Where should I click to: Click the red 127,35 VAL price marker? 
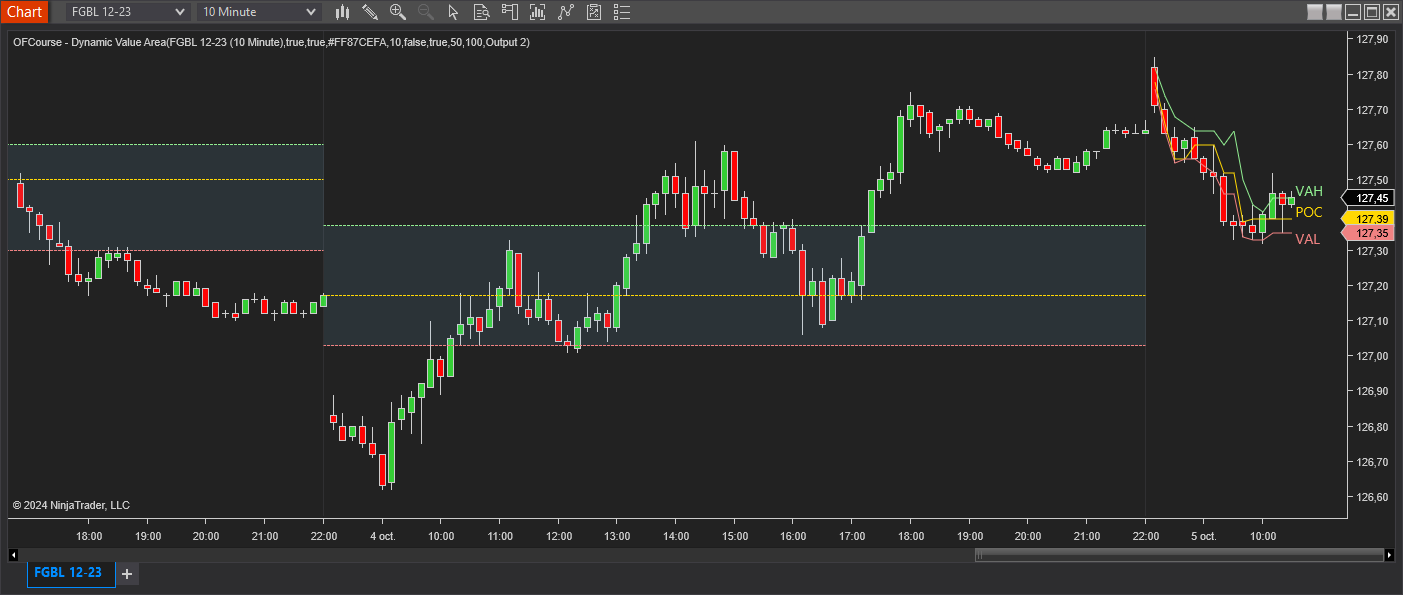click(1369, 233)
